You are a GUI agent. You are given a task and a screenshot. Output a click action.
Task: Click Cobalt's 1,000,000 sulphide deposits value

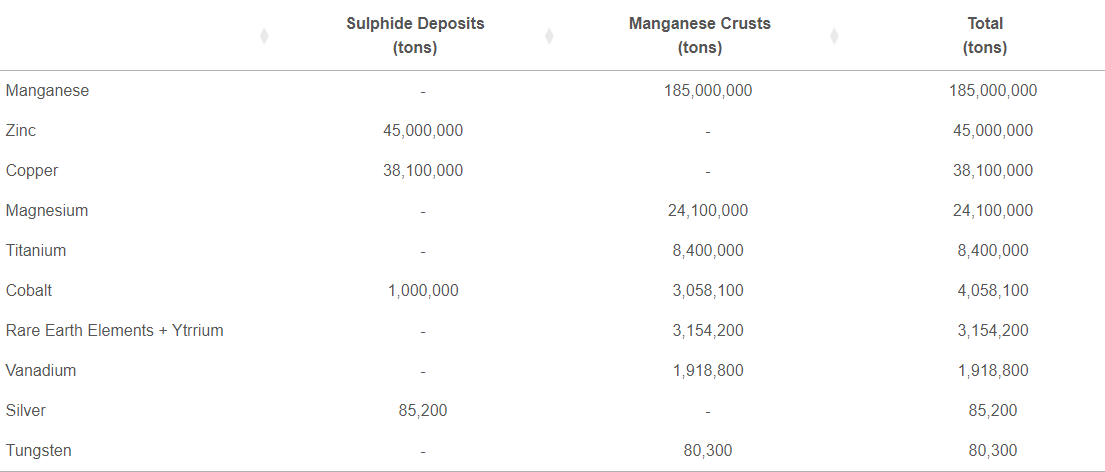(423, 290)
